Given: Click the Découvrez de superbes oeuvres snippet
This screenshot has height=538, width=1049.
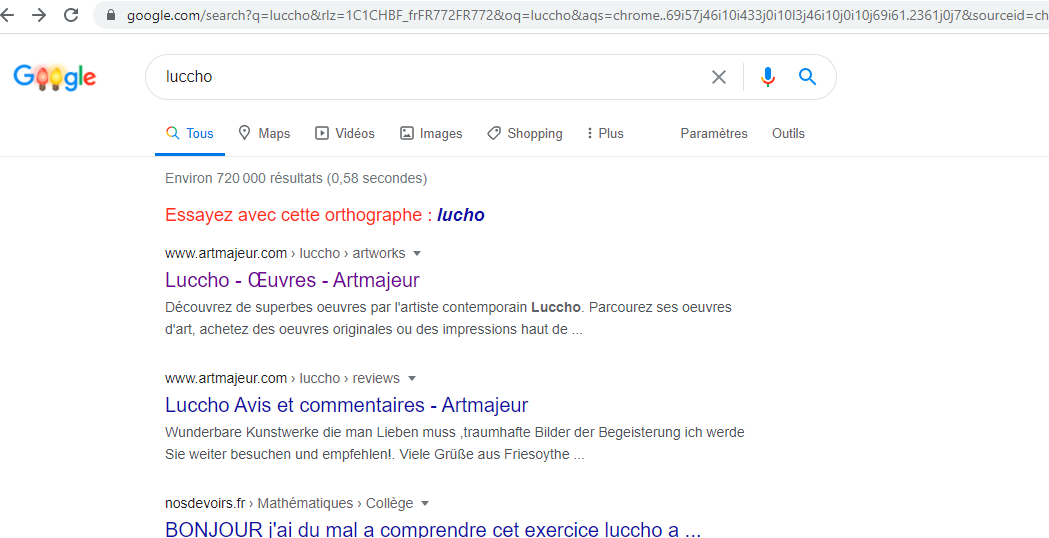Looking at the screenshot, I should point(448,319).
